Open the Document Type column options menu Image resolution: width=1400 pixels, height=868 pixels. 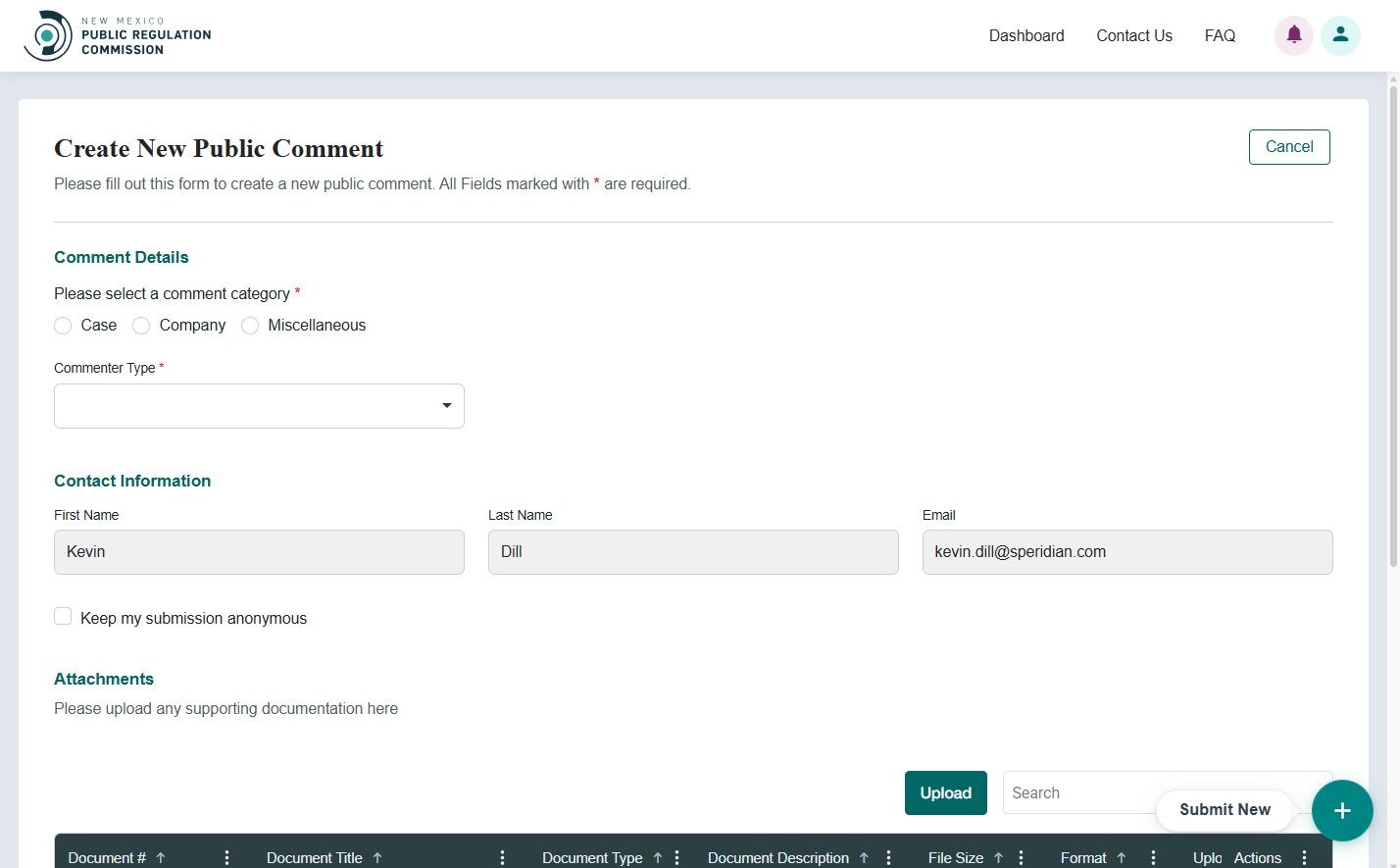pos(676,857)
